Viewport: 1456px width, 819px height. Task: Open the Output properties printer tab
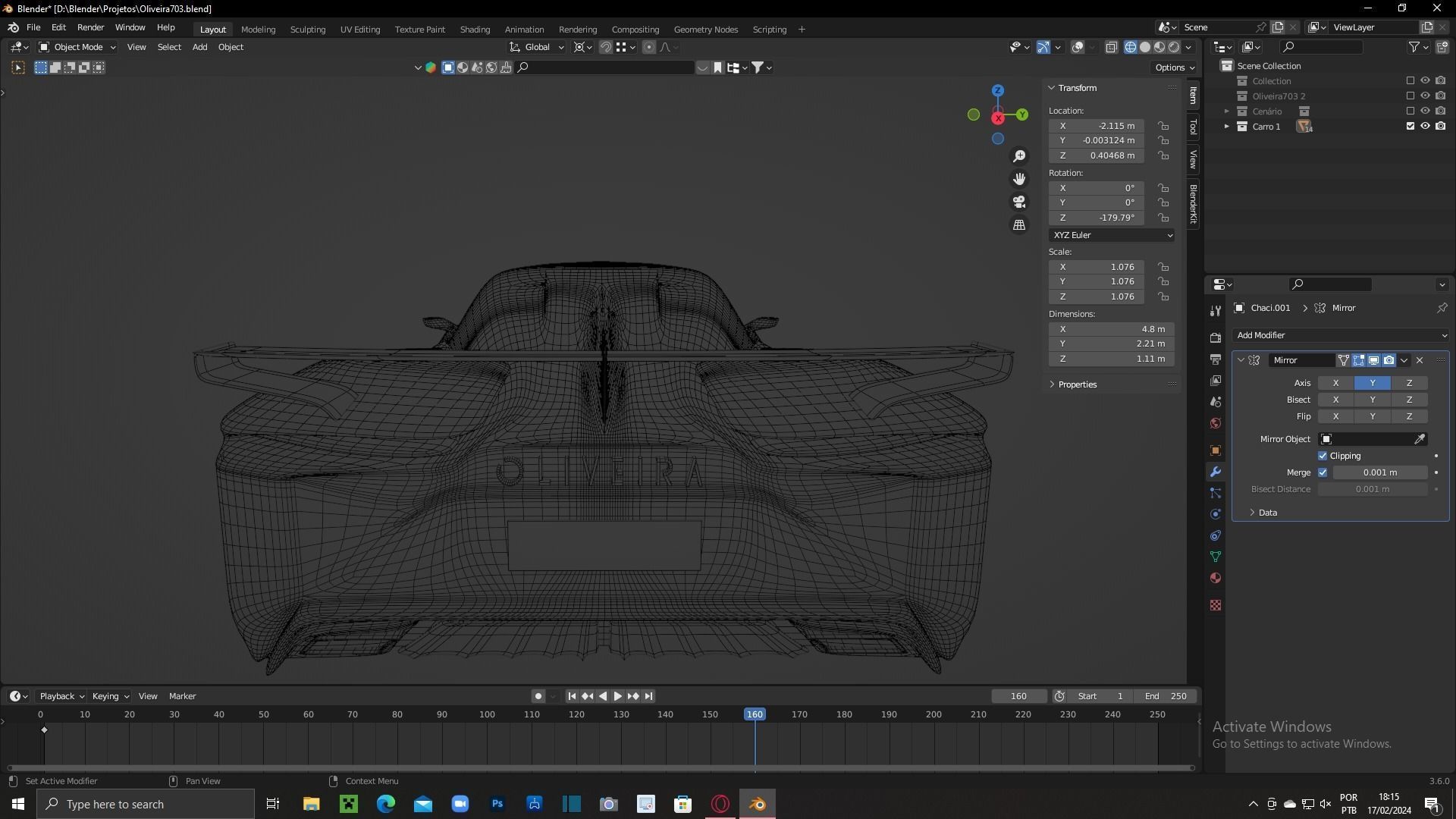pos(1216,359)
